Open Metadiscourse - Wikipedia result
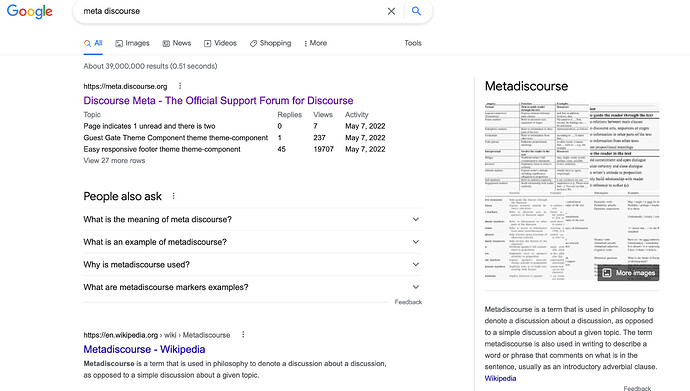Screen dimensions: 690x391 pos(144,349)
